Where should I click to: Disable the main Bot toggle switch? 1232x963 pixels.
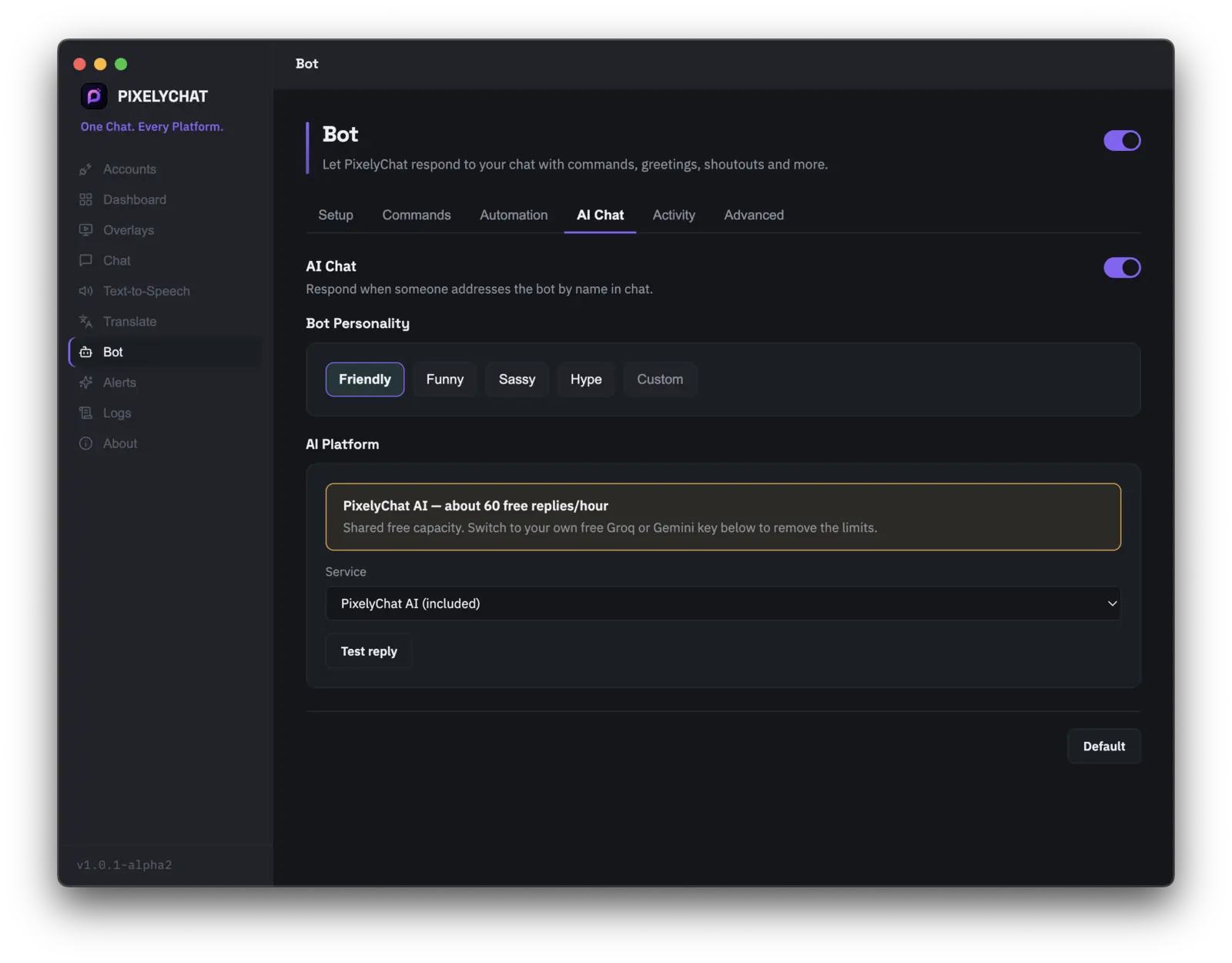(1122, 140)
